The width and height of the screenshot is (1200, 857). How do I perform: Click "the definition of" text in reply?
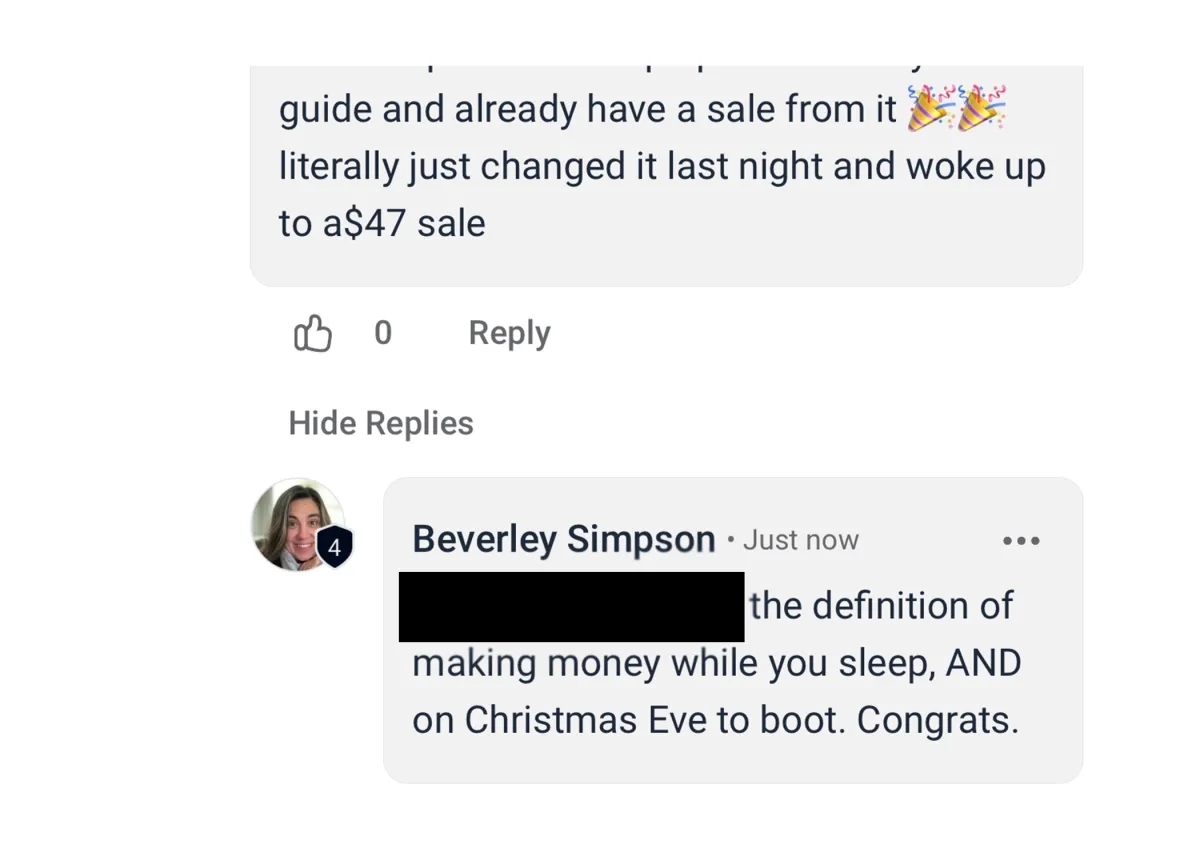881,606
